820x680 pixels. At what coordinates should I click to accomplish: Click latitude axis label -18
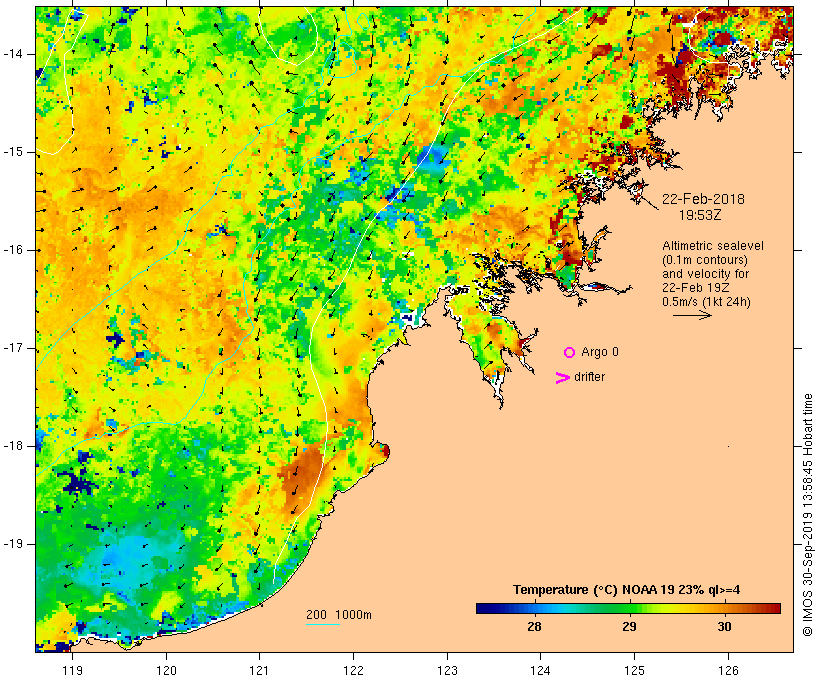click(12, 446)
